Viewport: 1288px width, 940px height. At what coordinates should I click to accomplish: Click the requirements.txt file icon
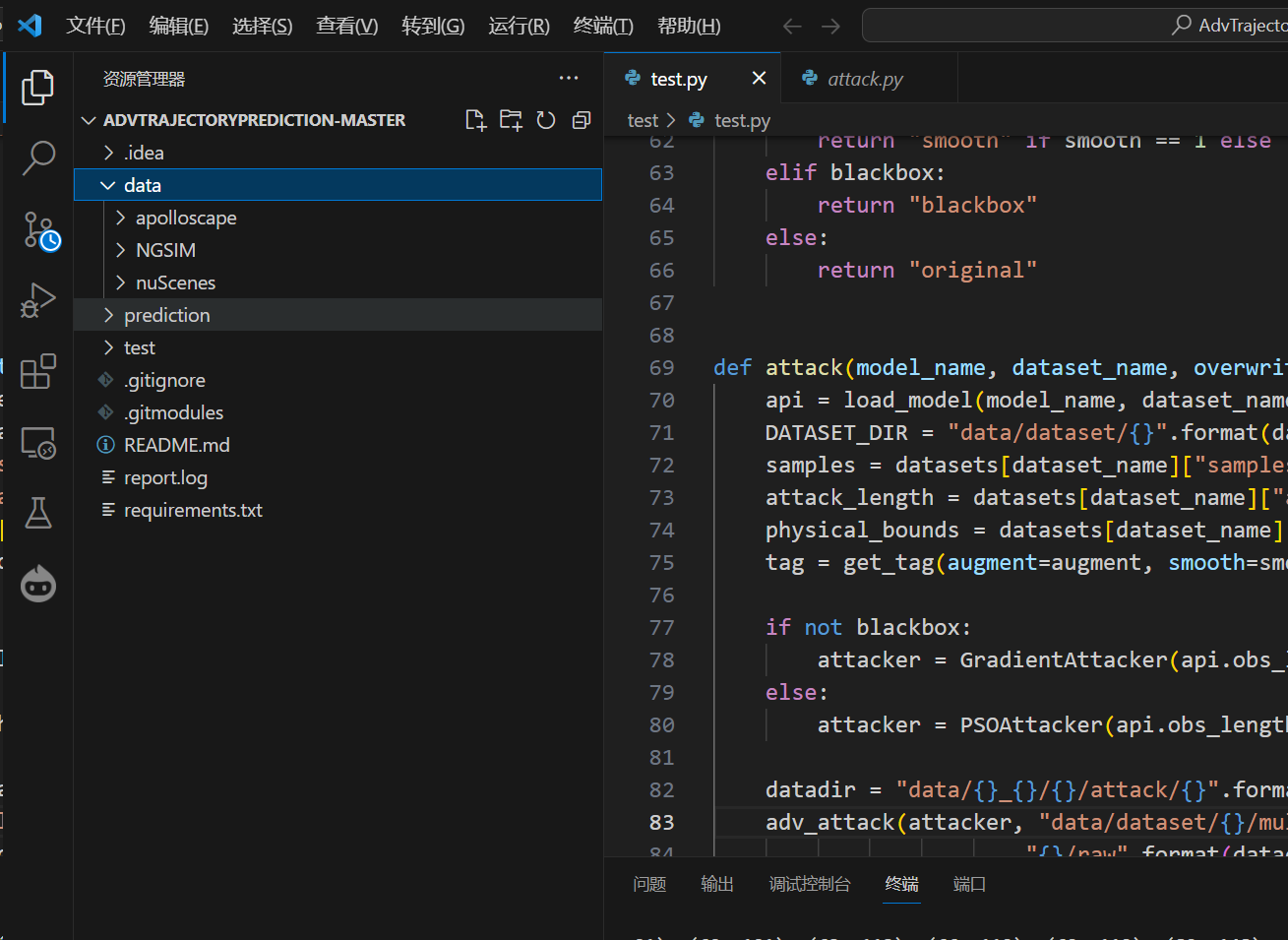(108, 510)
